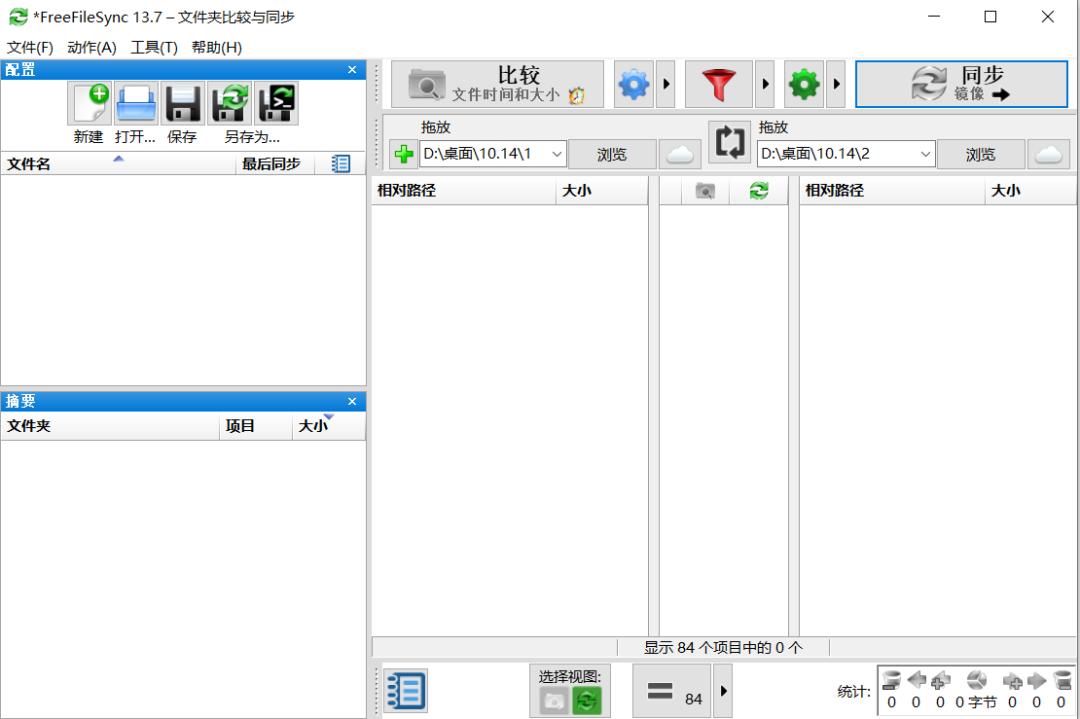This screenshot has height=719, width=1080.
Task: Open the 工具(T) menu
Action: click(154, 48)
